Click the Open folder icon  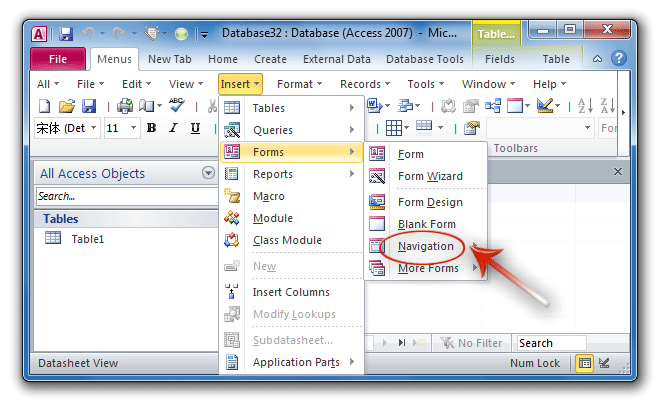(x=66, y=106)
